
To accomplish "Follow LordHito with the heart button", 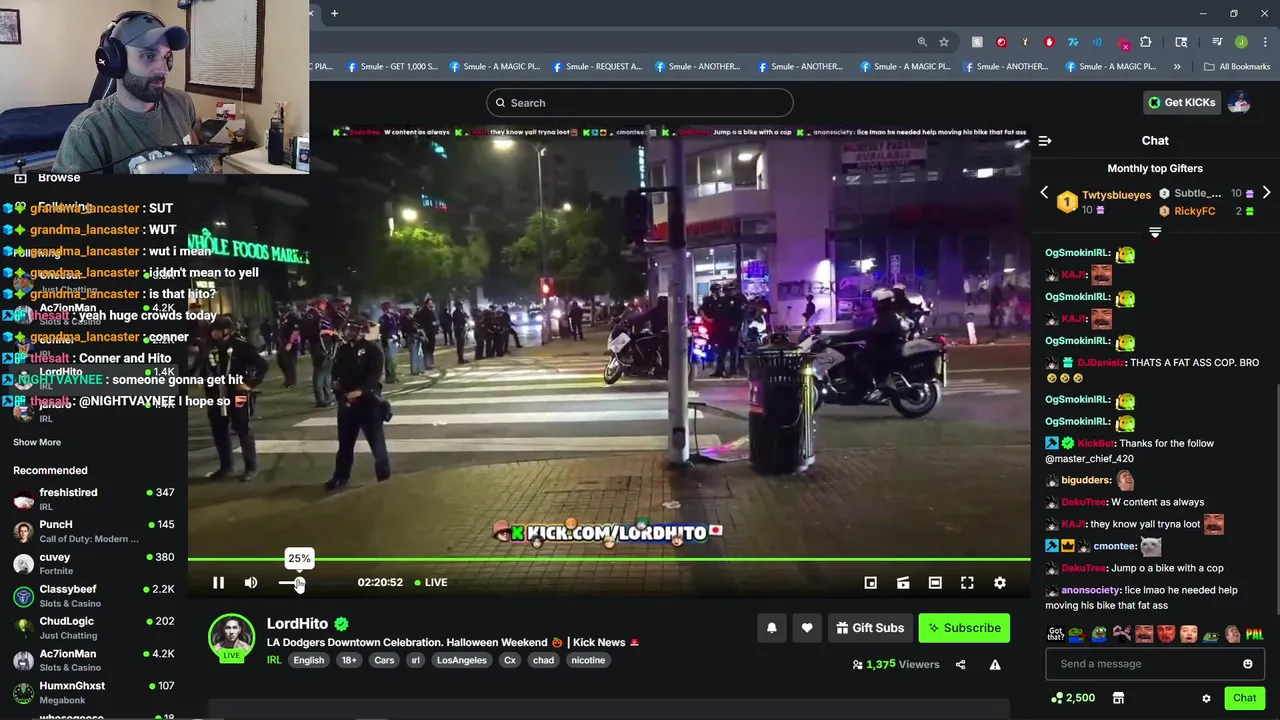I will point(807,628).
